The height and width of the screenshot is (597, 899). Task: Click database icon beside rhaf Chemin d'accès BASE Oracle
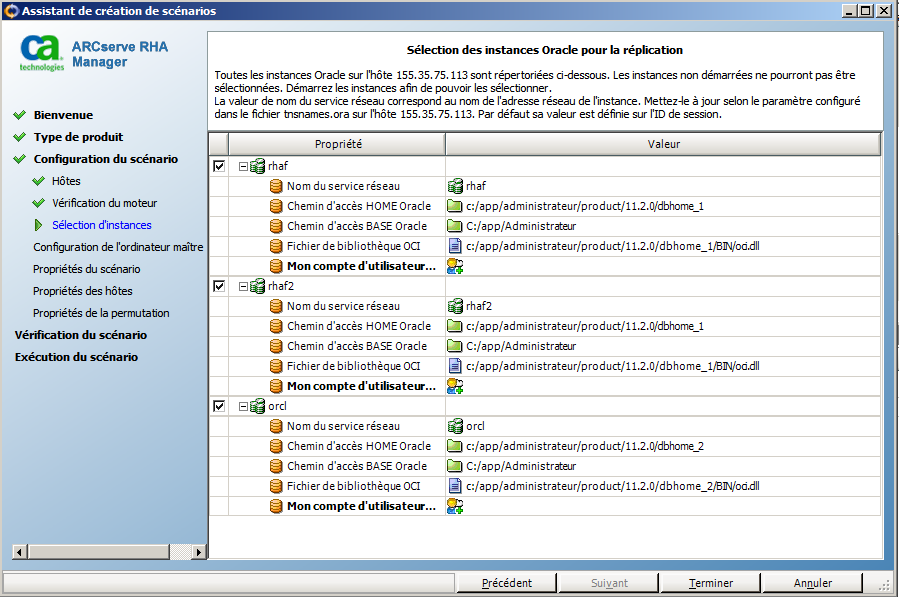coord(276,227)
